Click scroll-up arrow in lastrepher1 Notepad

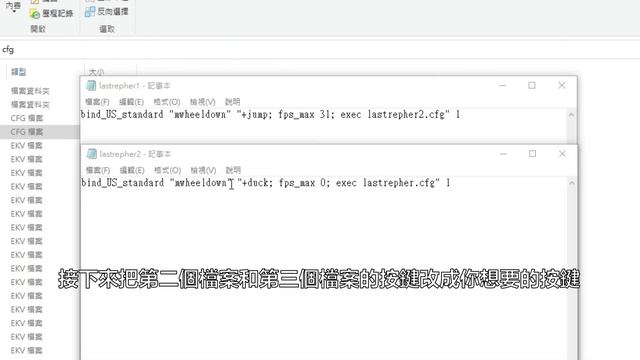tap(571, 116)
